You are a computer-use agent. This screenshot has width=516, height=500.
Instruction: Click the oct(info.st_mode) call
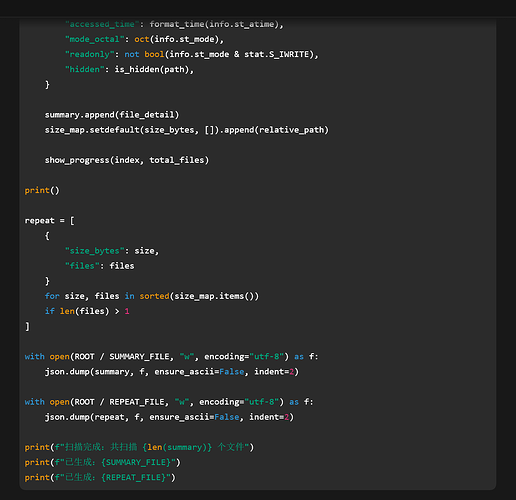pyautogui.click(x=176, y=39)
